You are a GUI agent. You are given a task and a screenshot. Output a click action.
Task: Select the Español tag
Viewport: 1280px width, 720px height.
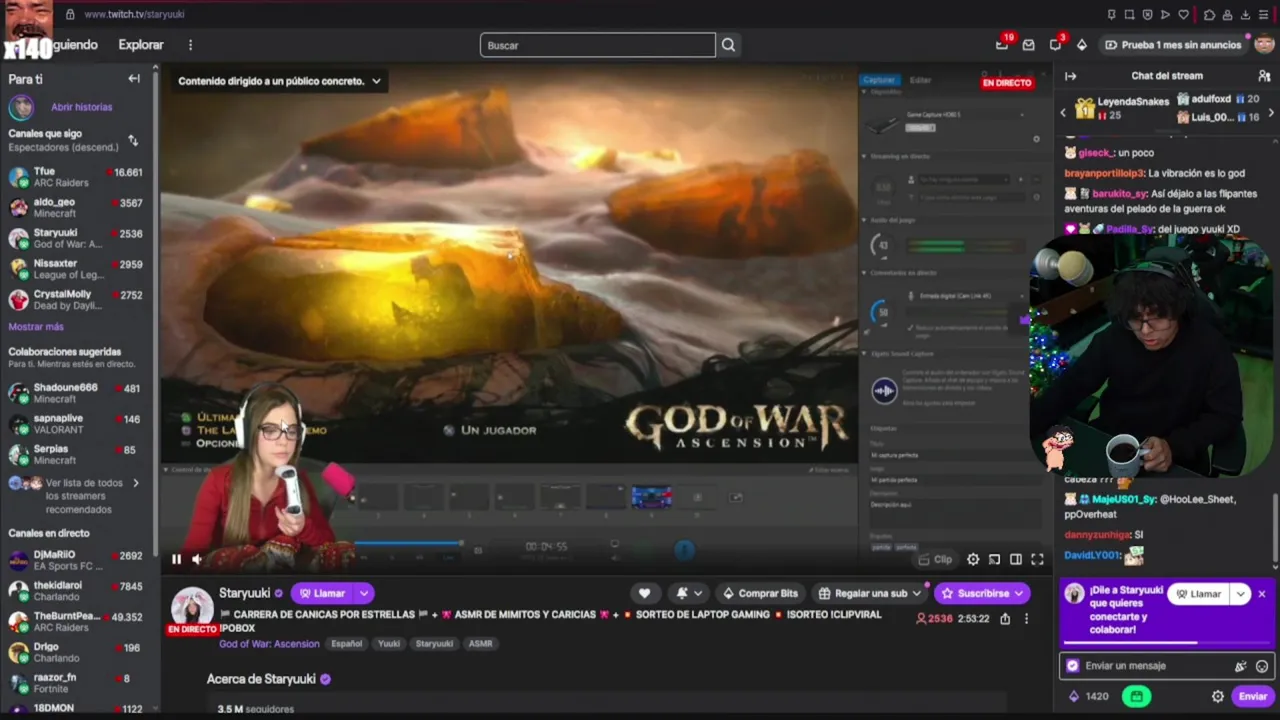point(347,644)
